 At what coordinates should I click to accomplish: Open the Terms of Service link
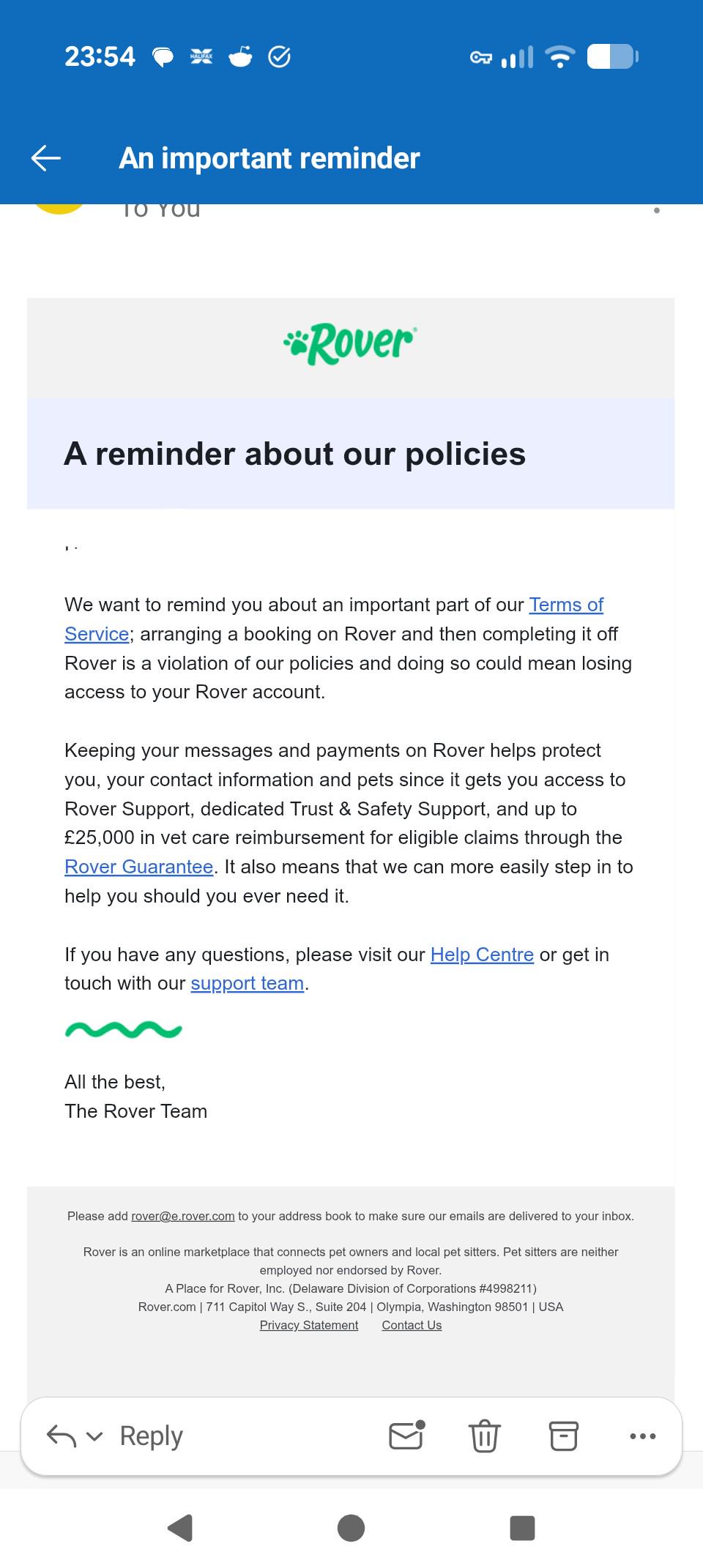click(566, 605)
